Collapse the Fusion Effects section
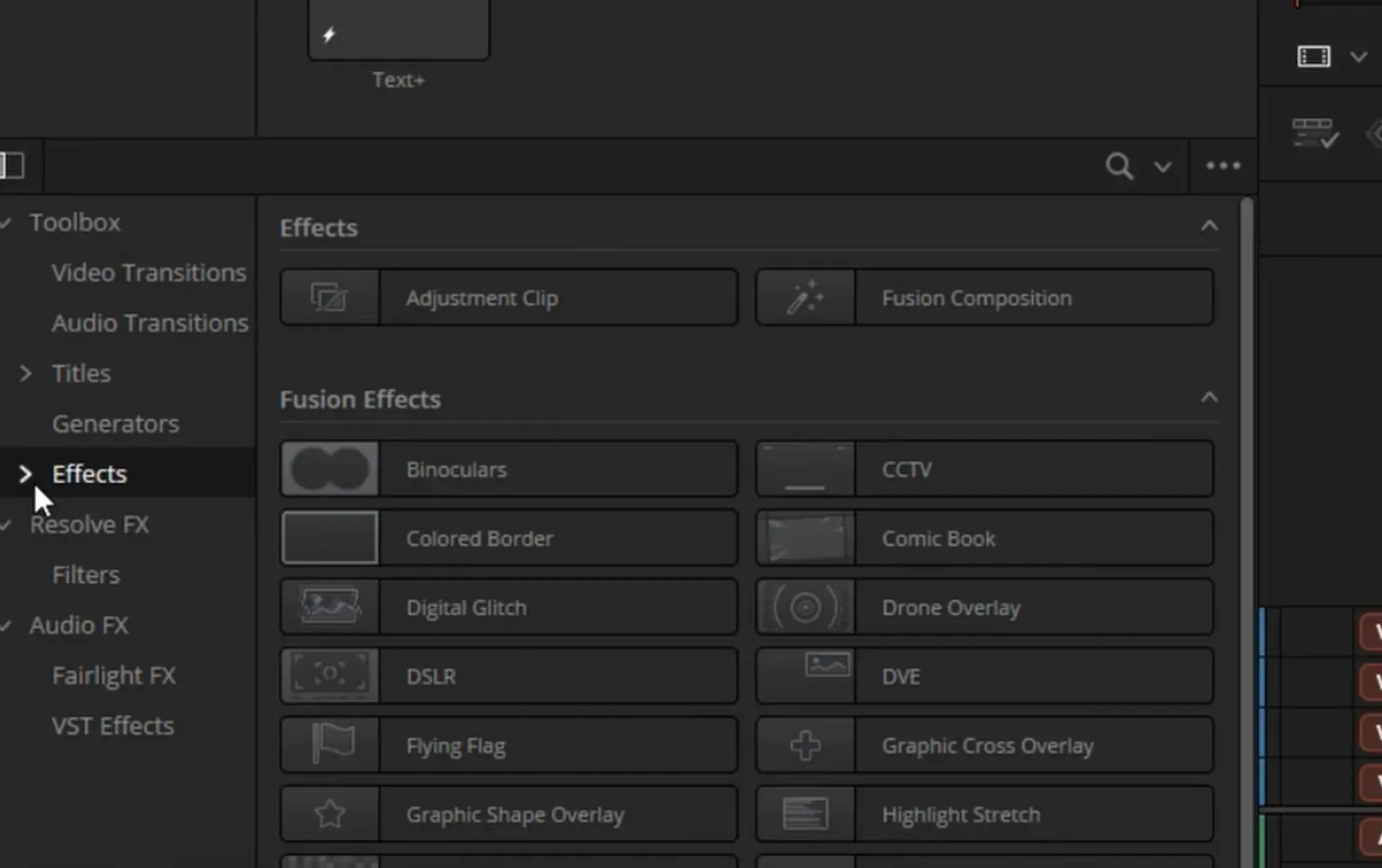 pos(1209,398)
